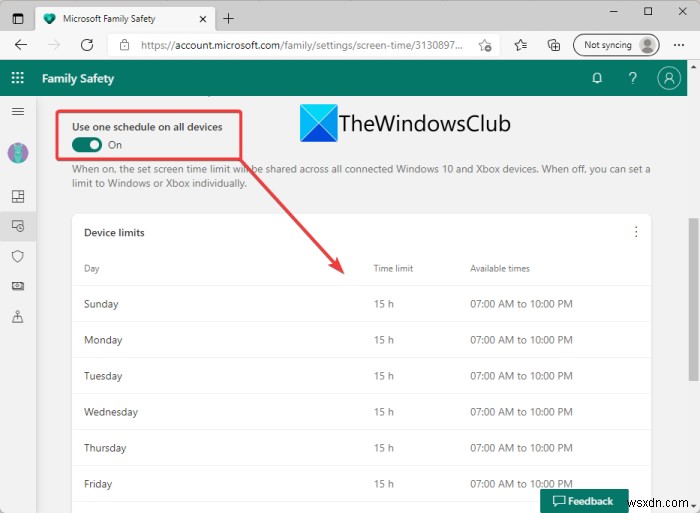Open the Find your child location icon

pos(18,317)
